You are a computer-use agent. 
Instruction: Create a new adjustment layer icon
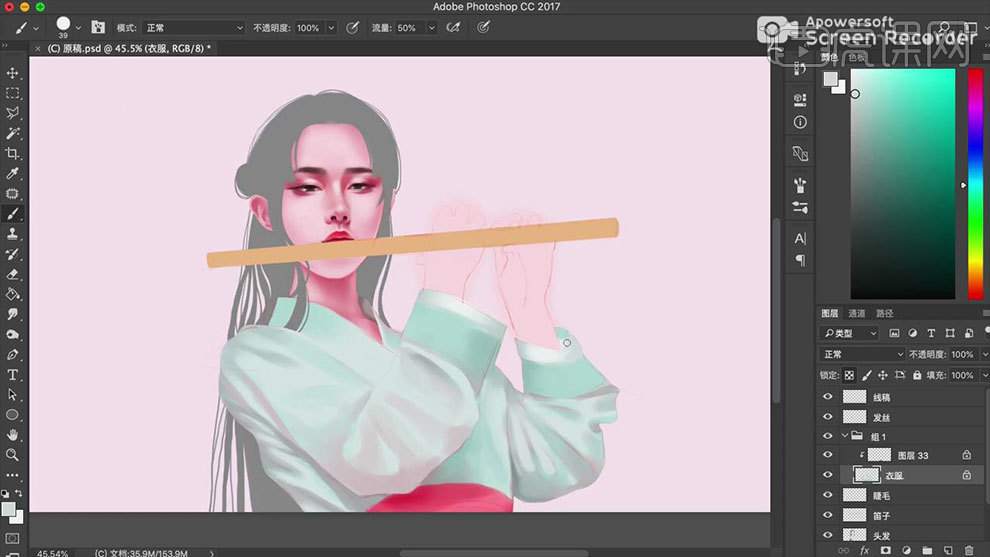pyautogui.click(x=906, y=551)
